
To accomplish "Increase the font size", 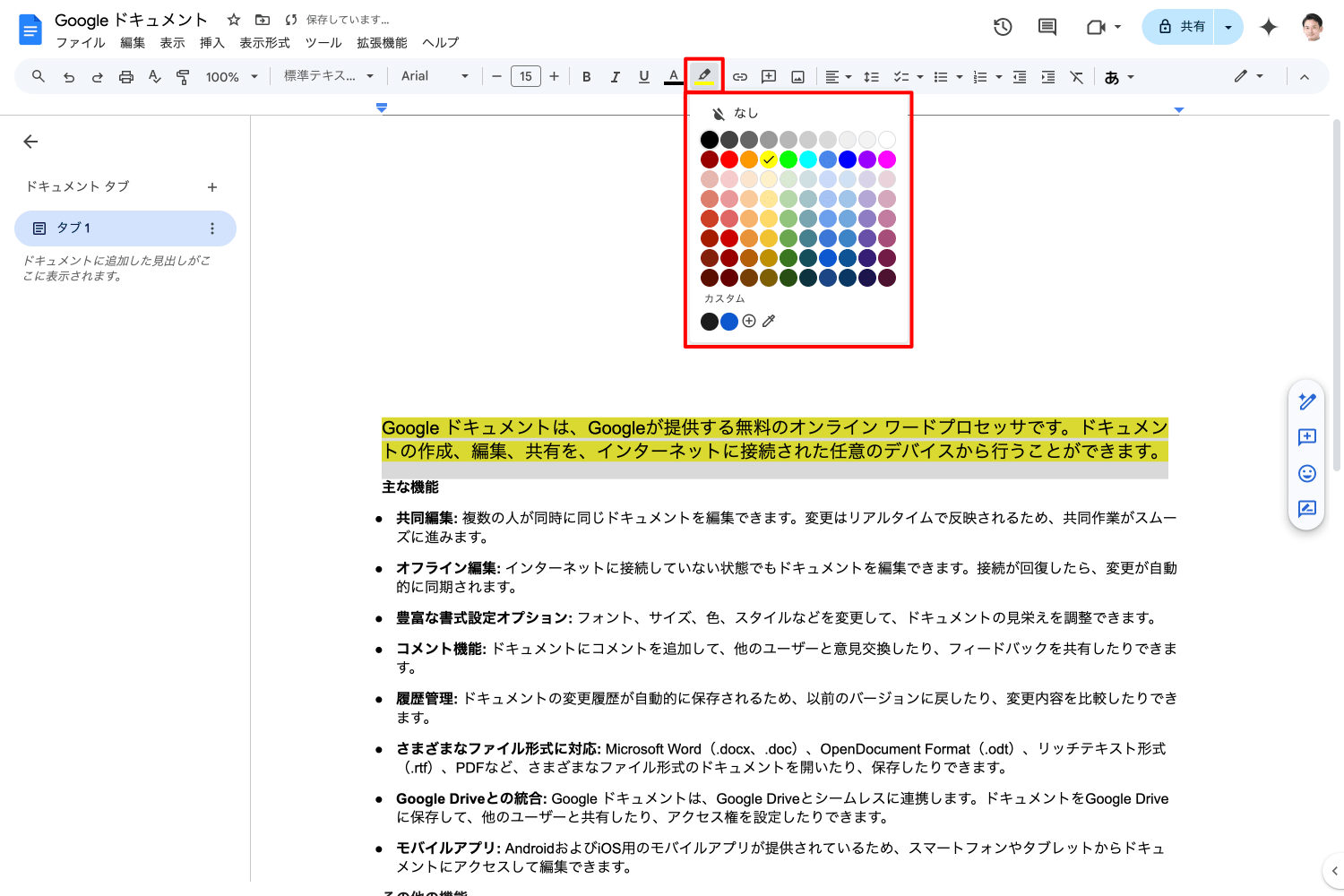I will click(x=555, y=76).
